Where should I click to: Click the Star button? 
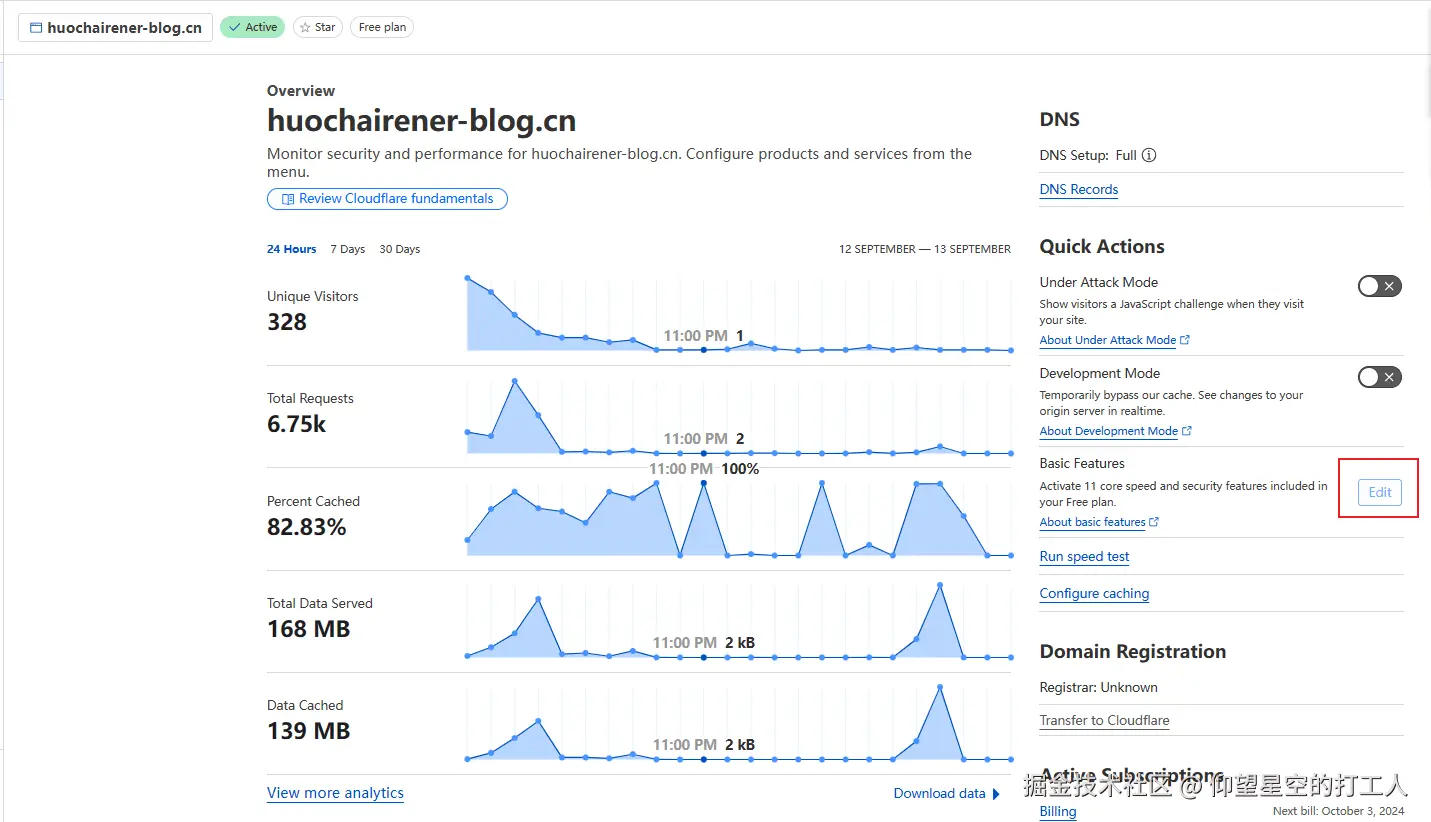(x=318, y=27)
